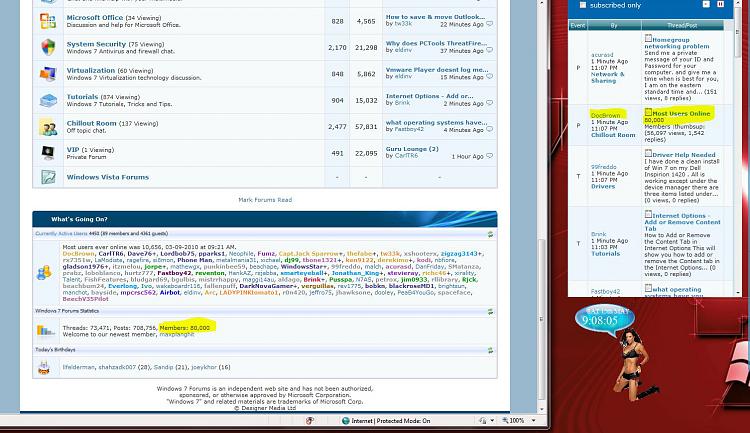This screenshot has width=750, height=433.
Task: Open 'How to save & move Outlook' thread
Action: coord(436,17)
